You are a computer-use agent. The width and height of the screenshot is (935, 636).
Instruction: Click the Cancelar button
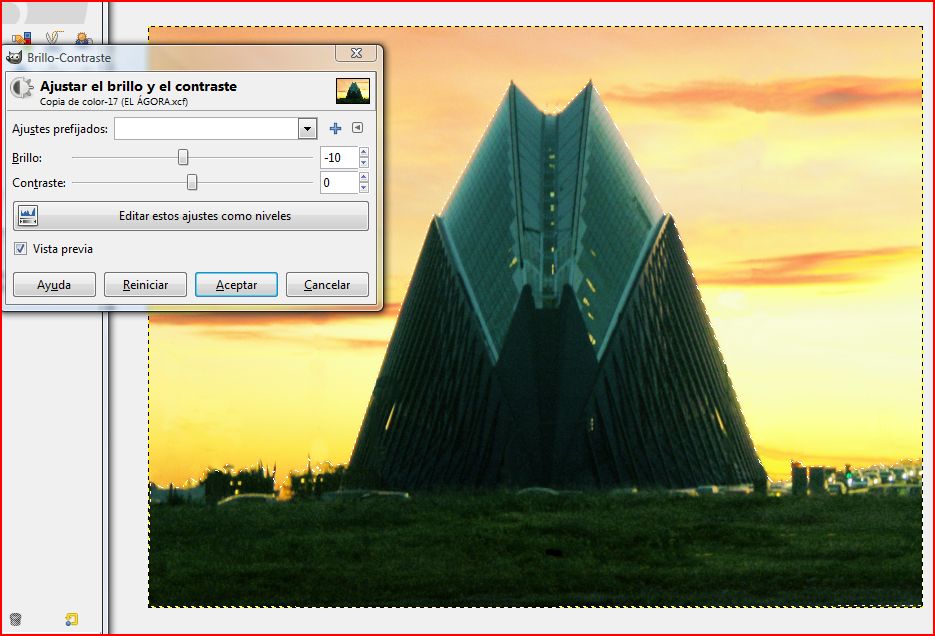click(x=327, y=285)
